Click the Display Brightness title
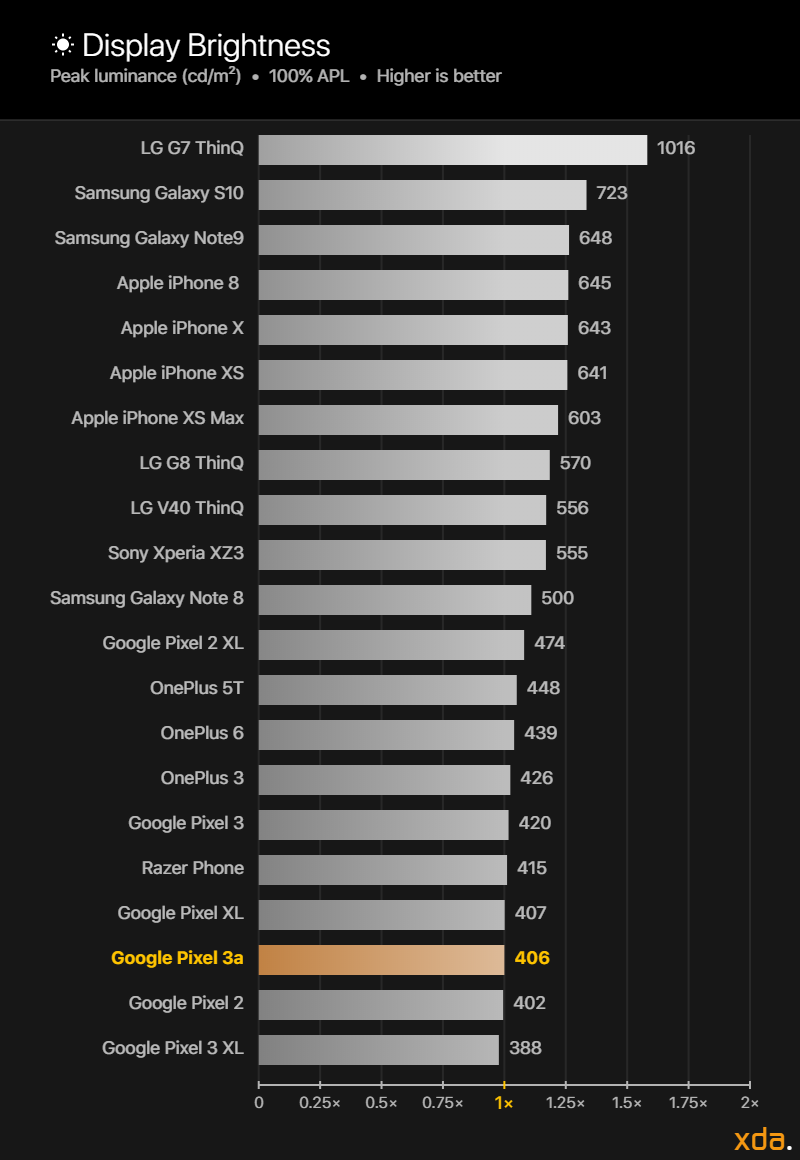This screenshot has height=1160, width=800. (206, 45)
